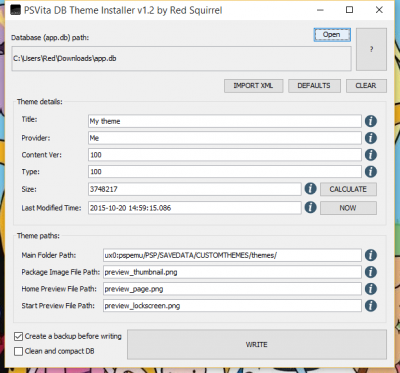Screen dimensions: 400x373
Task: Click the Last Modified Time field
Action: pyautogui.click(x=195, y=208)
